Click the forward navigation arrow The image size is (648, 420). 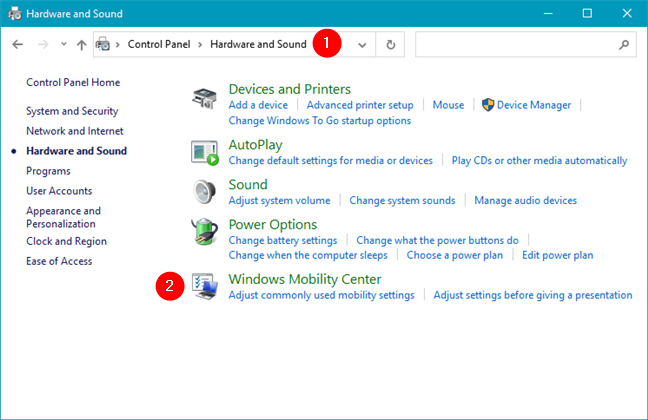(43, 44)
